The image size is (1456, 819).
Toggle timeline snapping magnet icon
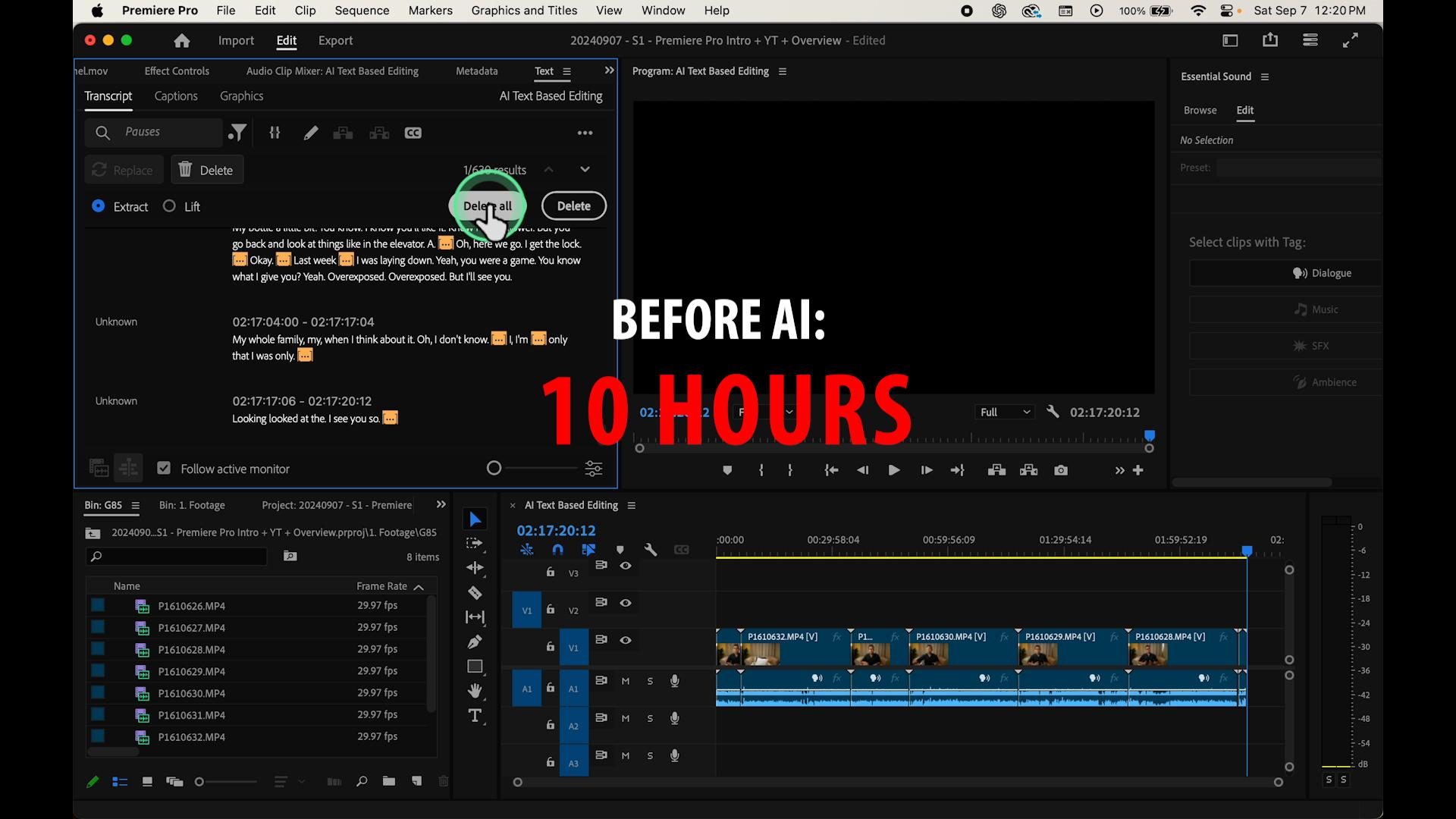pos(557,550)
